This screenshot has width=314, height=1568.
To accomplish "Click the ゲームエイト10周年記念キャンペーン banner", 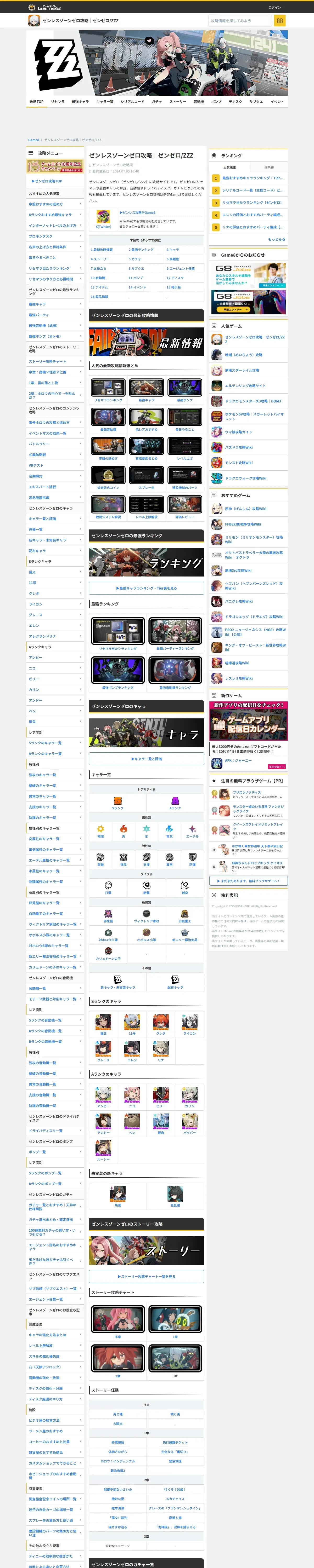I will [x=55, y=166].
